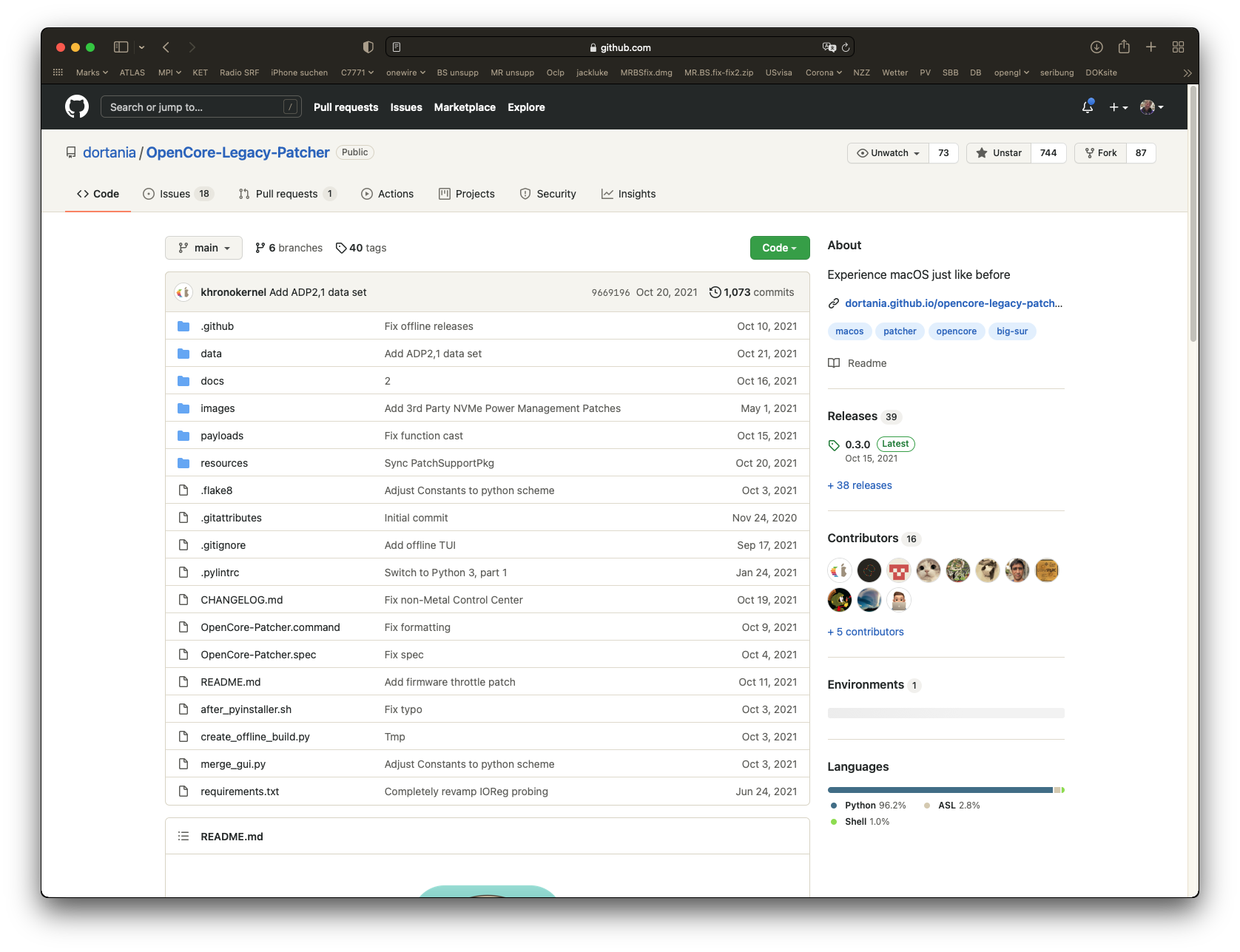
Task: Click the link icon next to dortania.github.io
Action: [834, 303]
